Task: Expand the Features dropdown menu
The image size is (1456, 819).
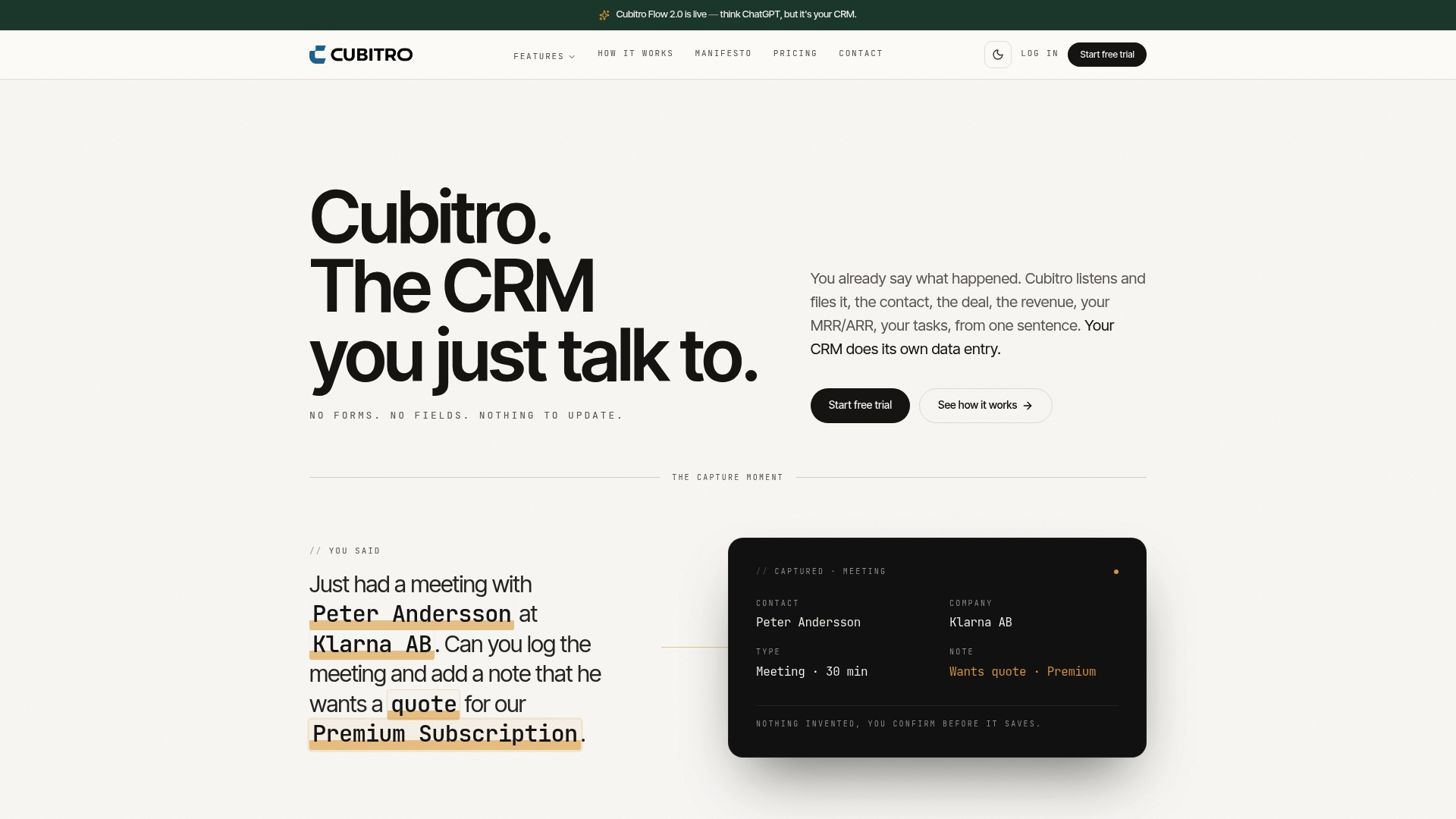Action: click(544, 56)
